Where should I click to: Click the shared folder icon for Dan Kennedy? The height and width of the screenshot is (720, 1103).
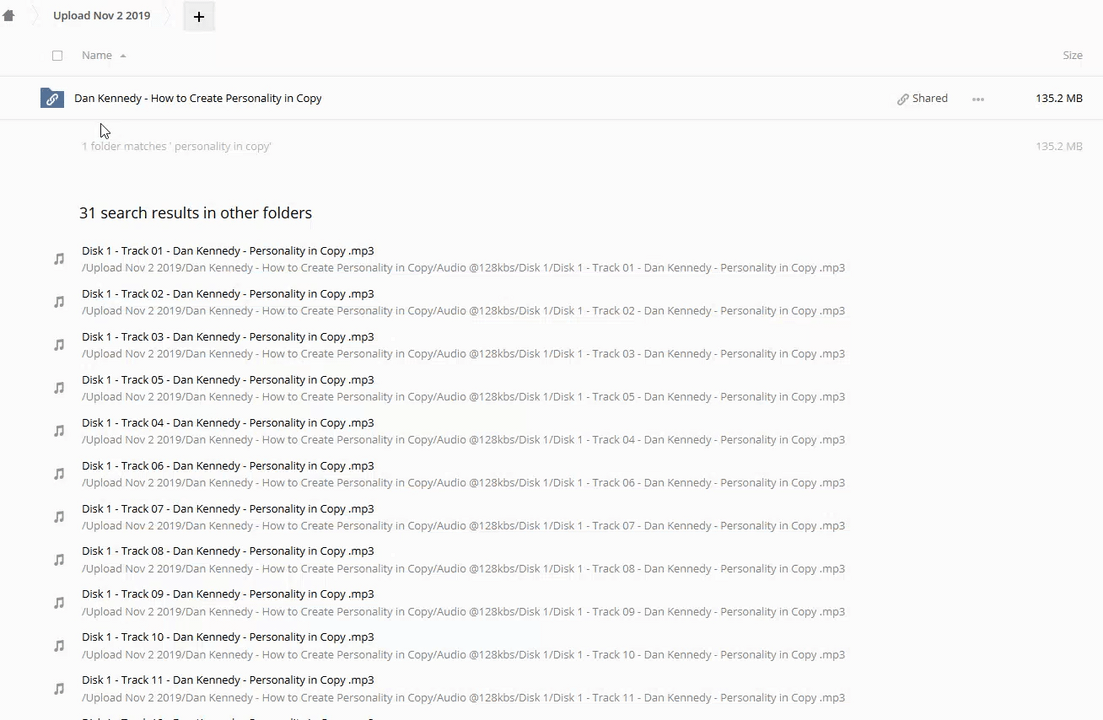pyautogui.click(x=52, y=98)
